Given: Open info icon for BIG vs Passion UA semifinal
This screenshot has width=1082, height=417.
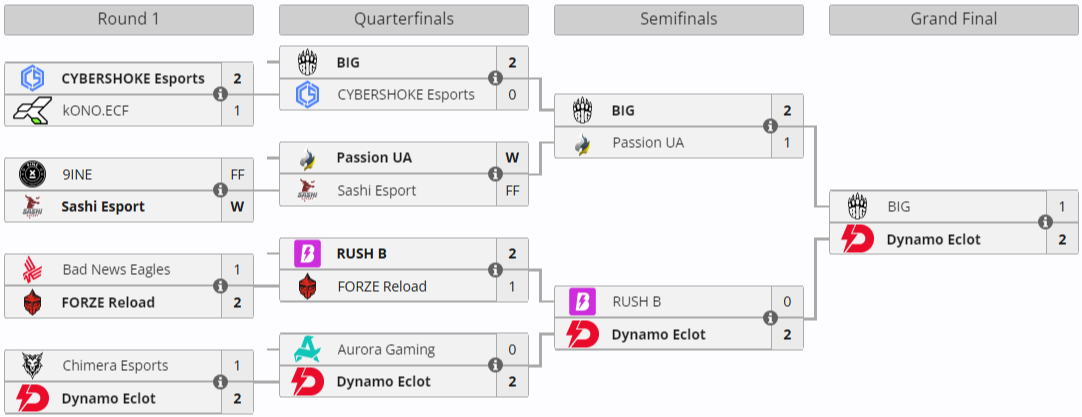Looking at the screenshot, I should click(x=770, y=126).
